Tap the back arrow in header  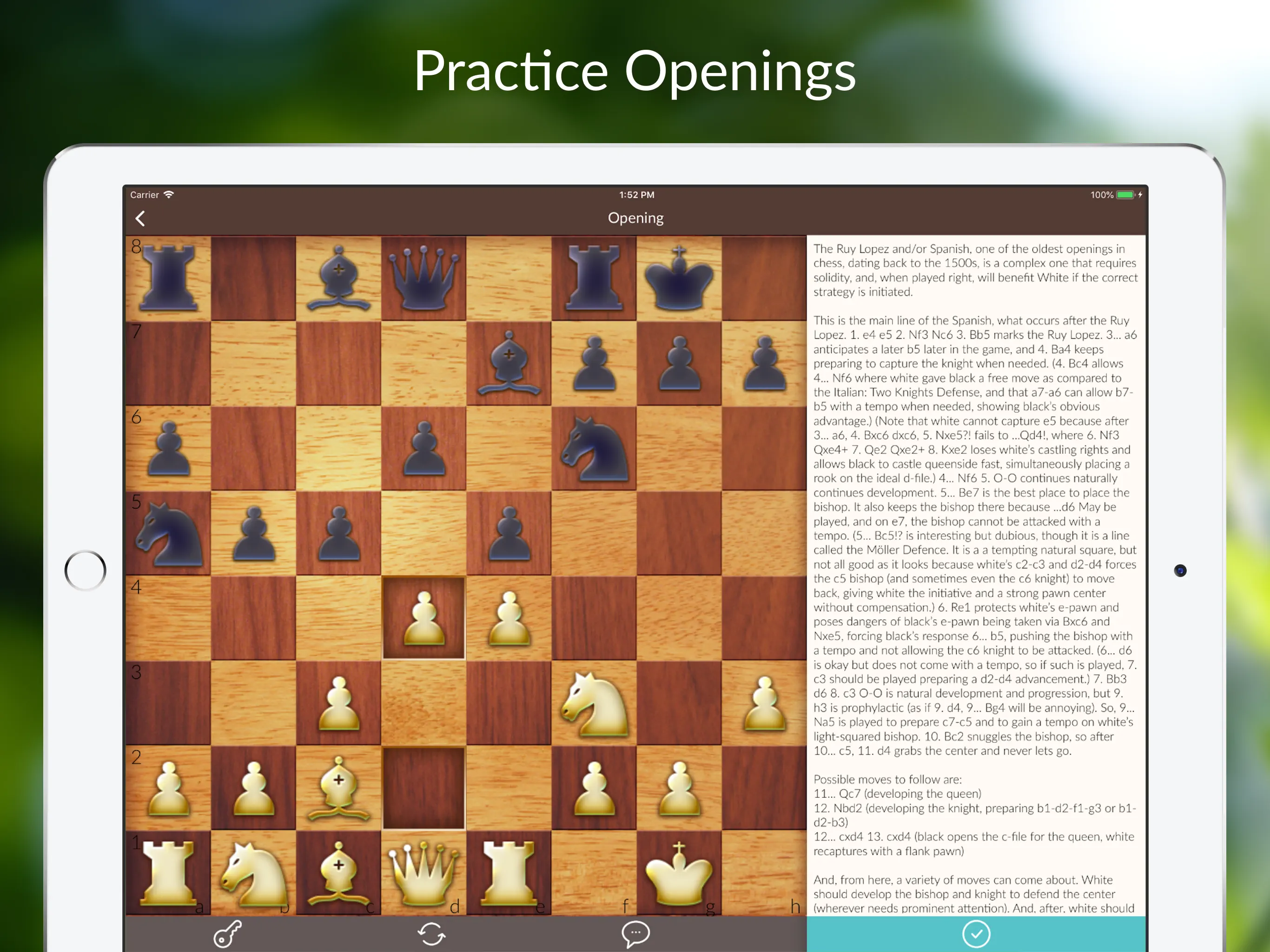140,218
